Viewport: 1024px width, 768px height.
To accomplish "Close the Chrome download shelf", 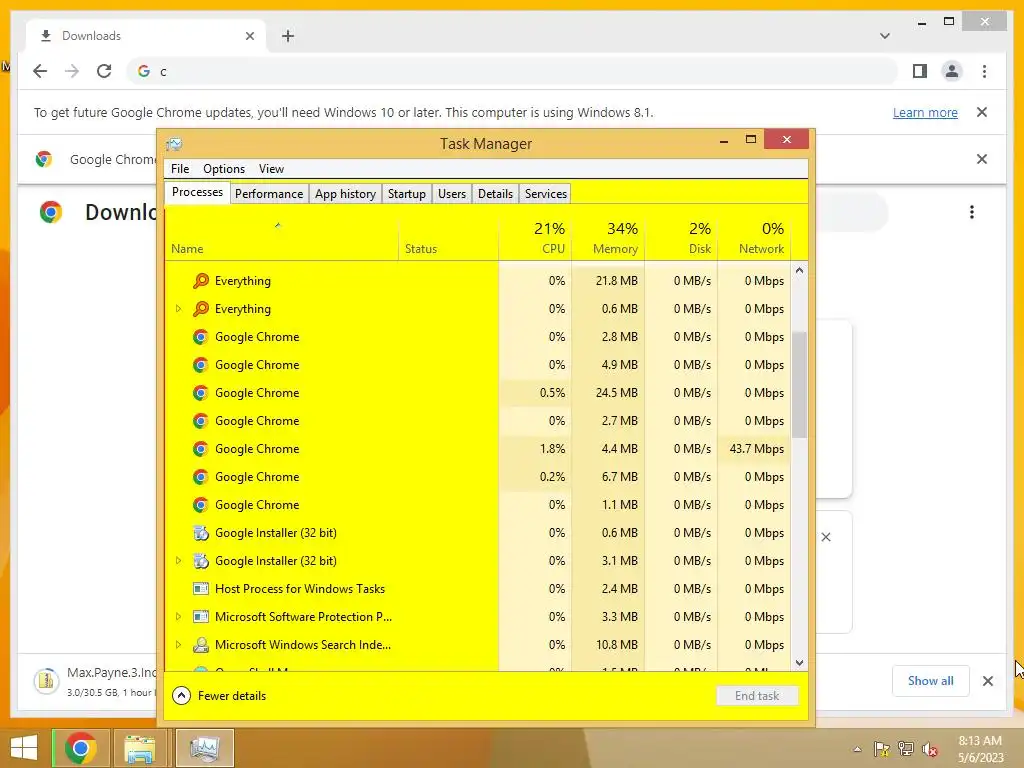I will [988, 681].
